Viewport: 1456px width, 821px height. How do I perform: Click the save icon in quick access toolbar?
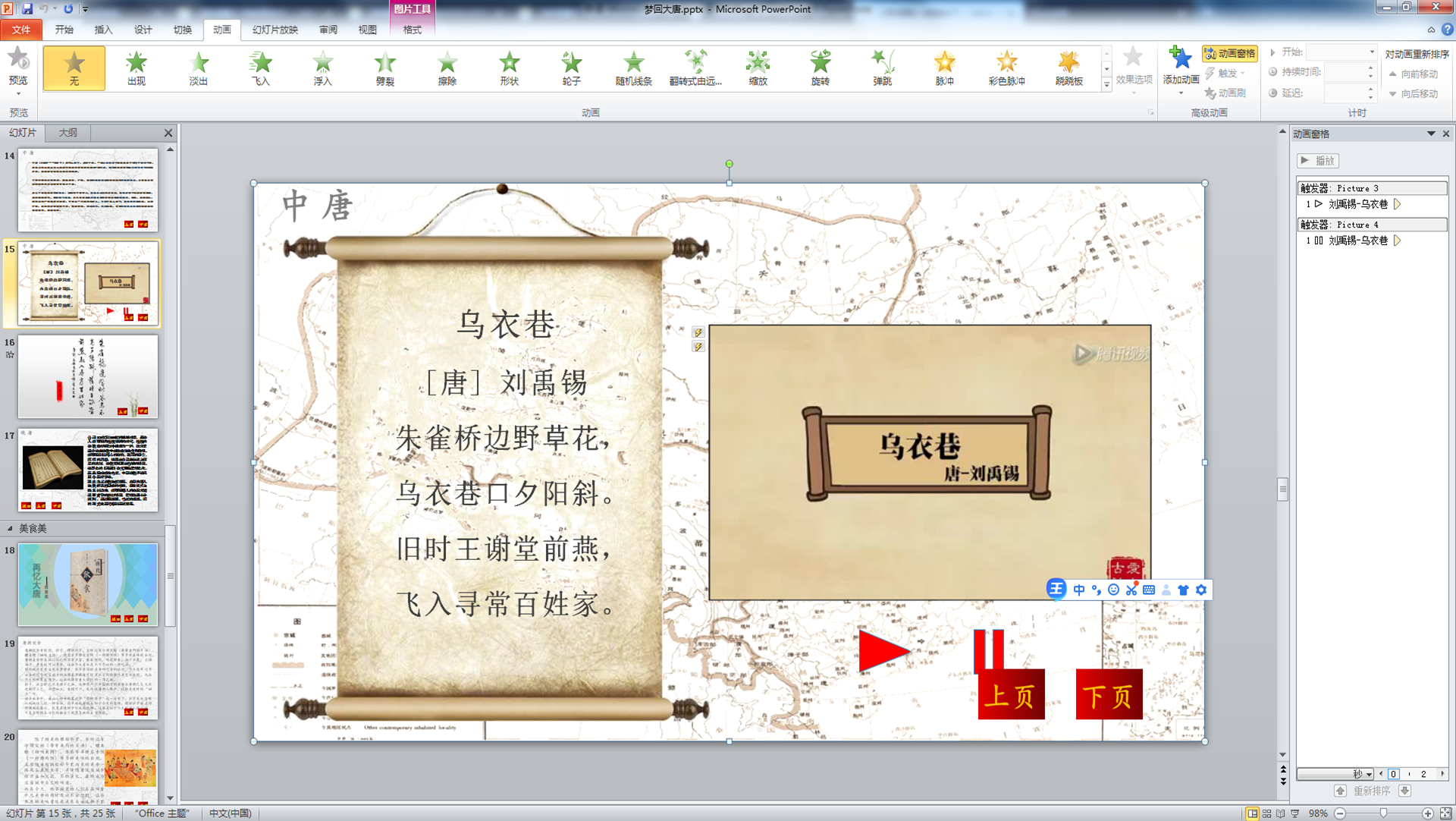pyautogui.click(x=27, y=9)
